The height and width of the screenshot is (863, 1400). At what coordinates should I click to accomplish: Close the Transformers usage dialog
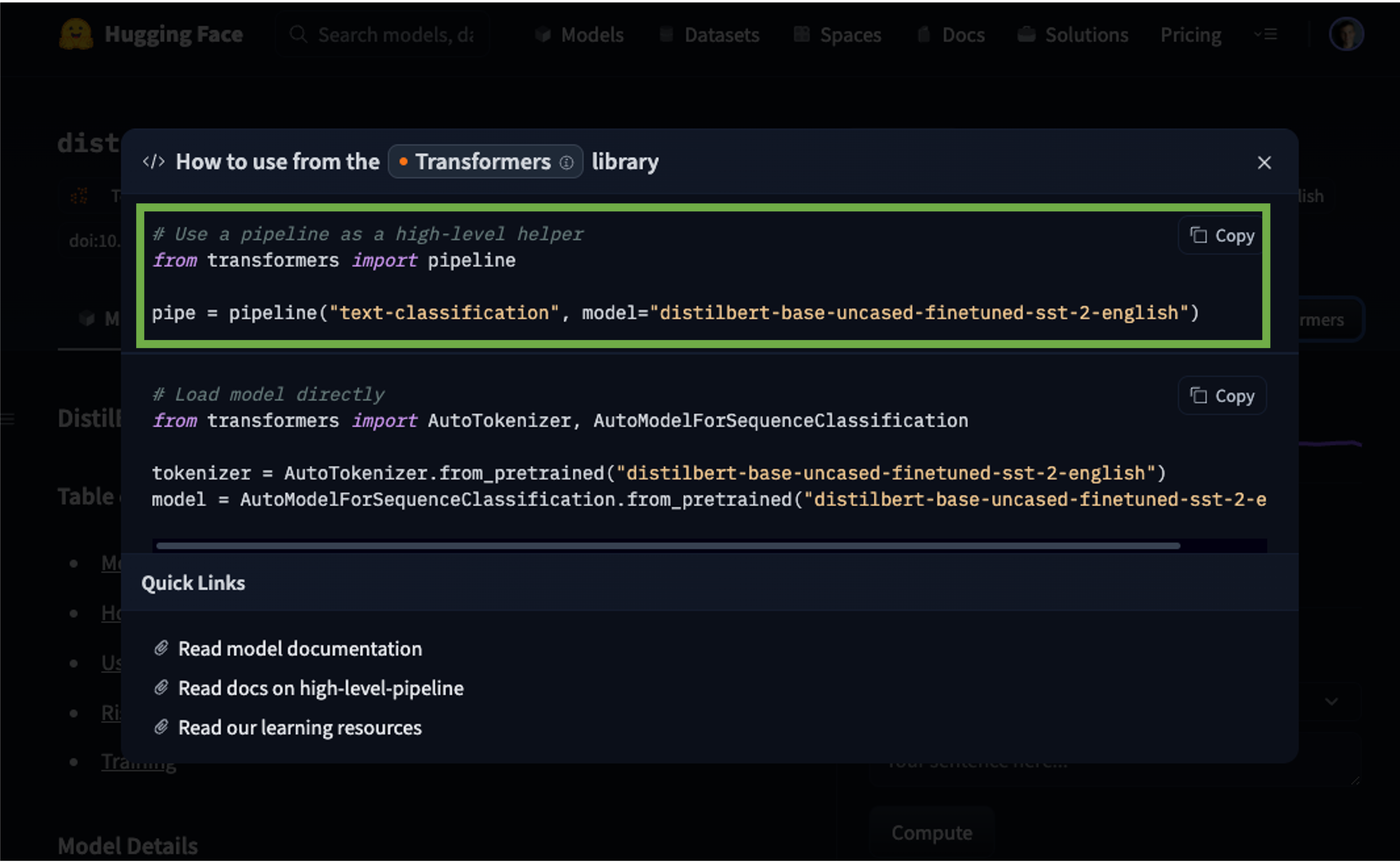[x=1263, y=163]
